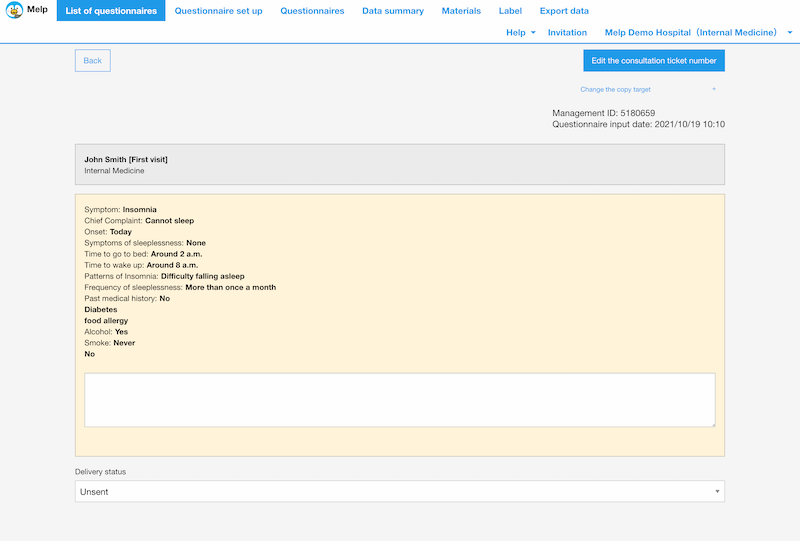
Task: Open the Export data tab
Action: point(564,11)
